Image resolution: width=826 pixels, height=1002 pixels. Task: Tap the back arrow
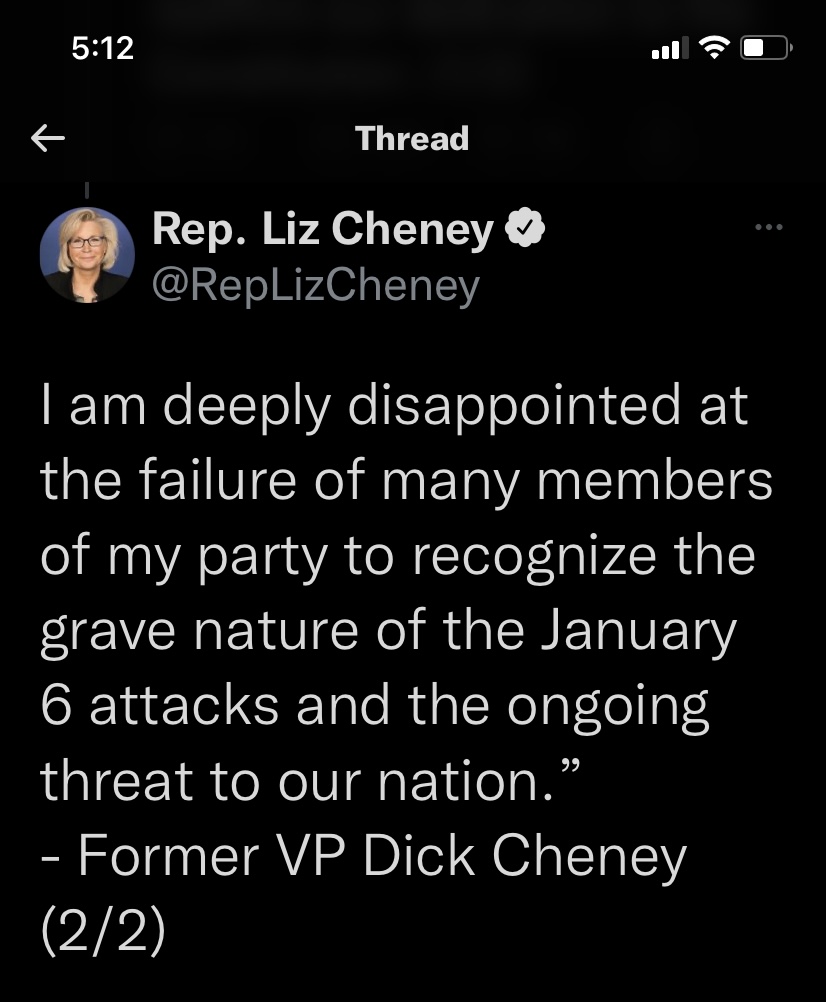pyautogui.click(x=48, y=139)
